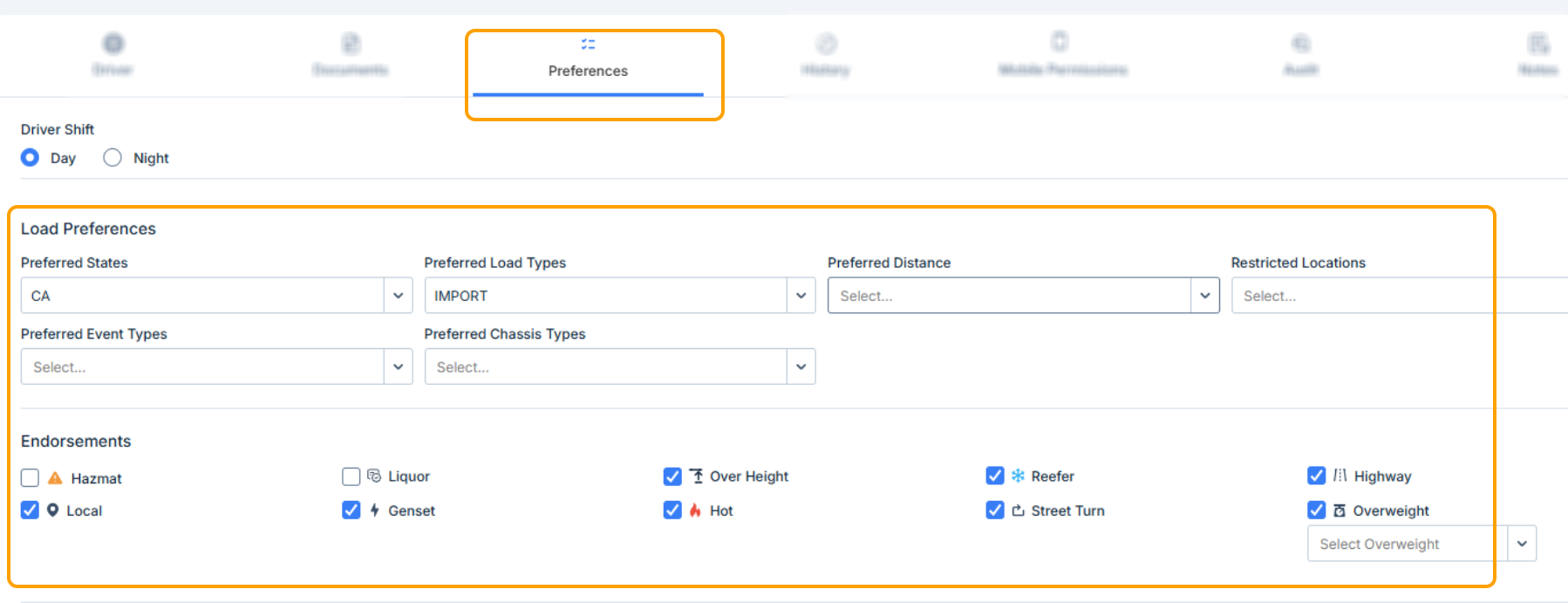Click the Local map pin icon

(x=53, y=510)
